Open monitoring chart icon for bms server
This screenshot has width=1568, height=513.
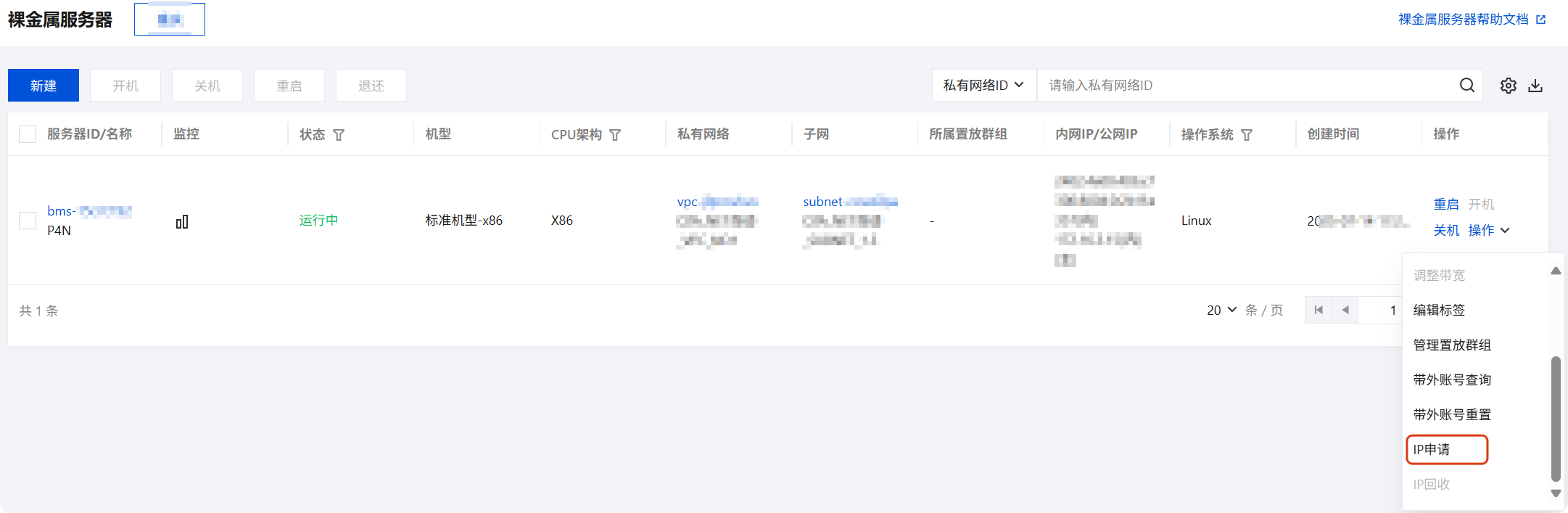(x=182, y=221)
